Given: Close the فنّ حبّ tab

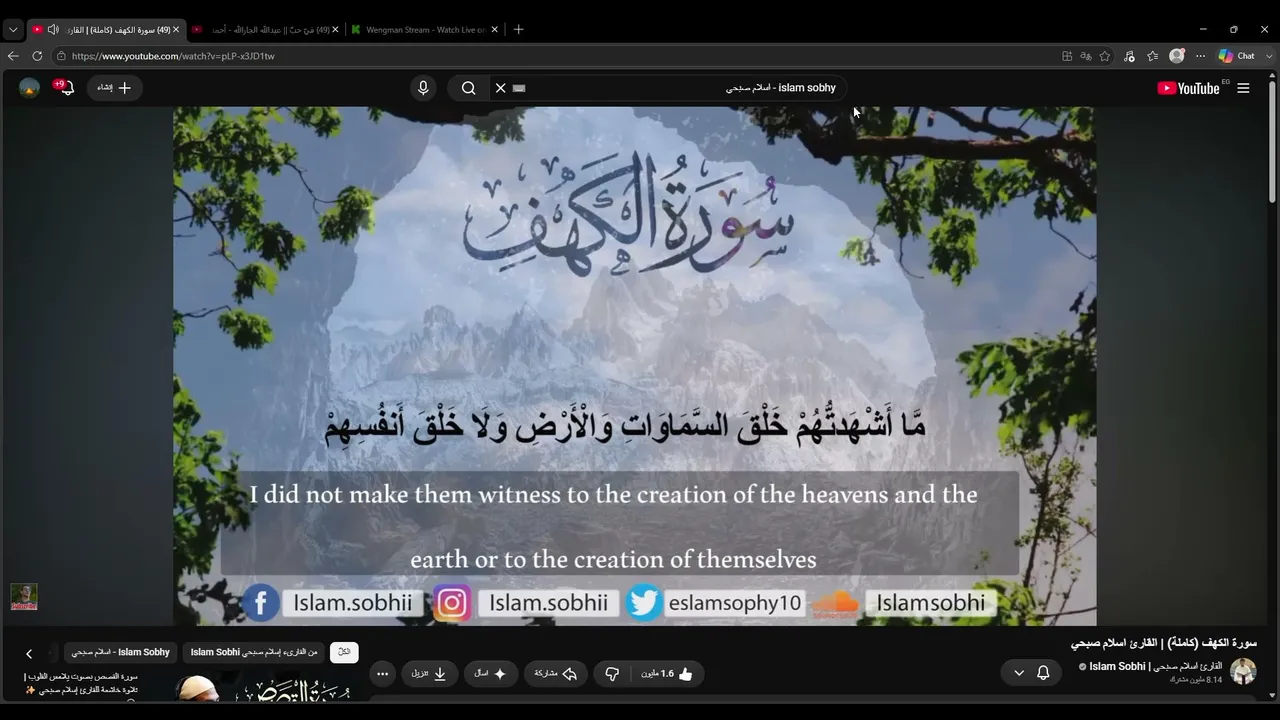Looking at the screenshot, I should click(335, 30).
